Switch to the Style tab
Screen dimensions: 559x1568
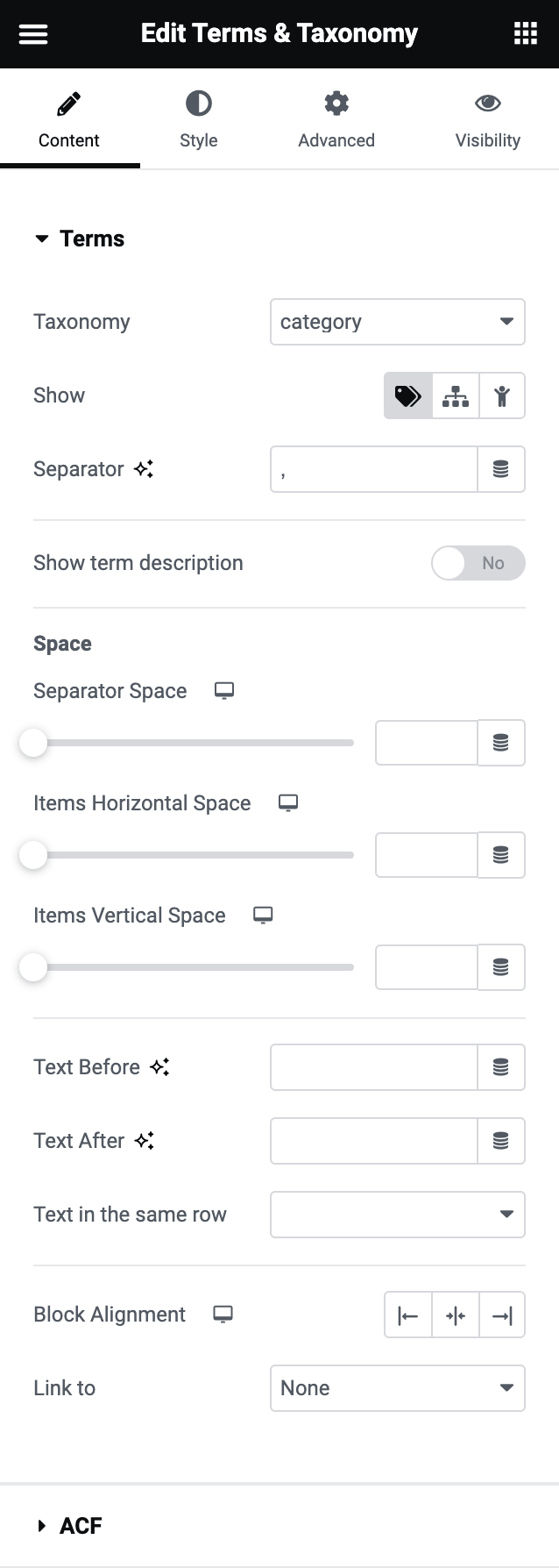click(x=199, y=119)
